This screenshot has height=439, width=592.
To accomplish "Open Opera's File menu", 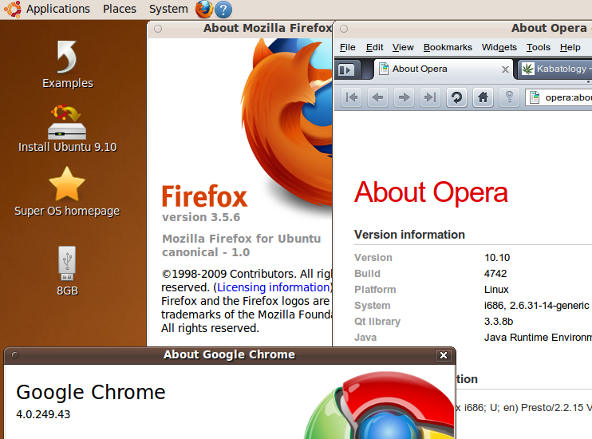I will (x=347, y=47).
